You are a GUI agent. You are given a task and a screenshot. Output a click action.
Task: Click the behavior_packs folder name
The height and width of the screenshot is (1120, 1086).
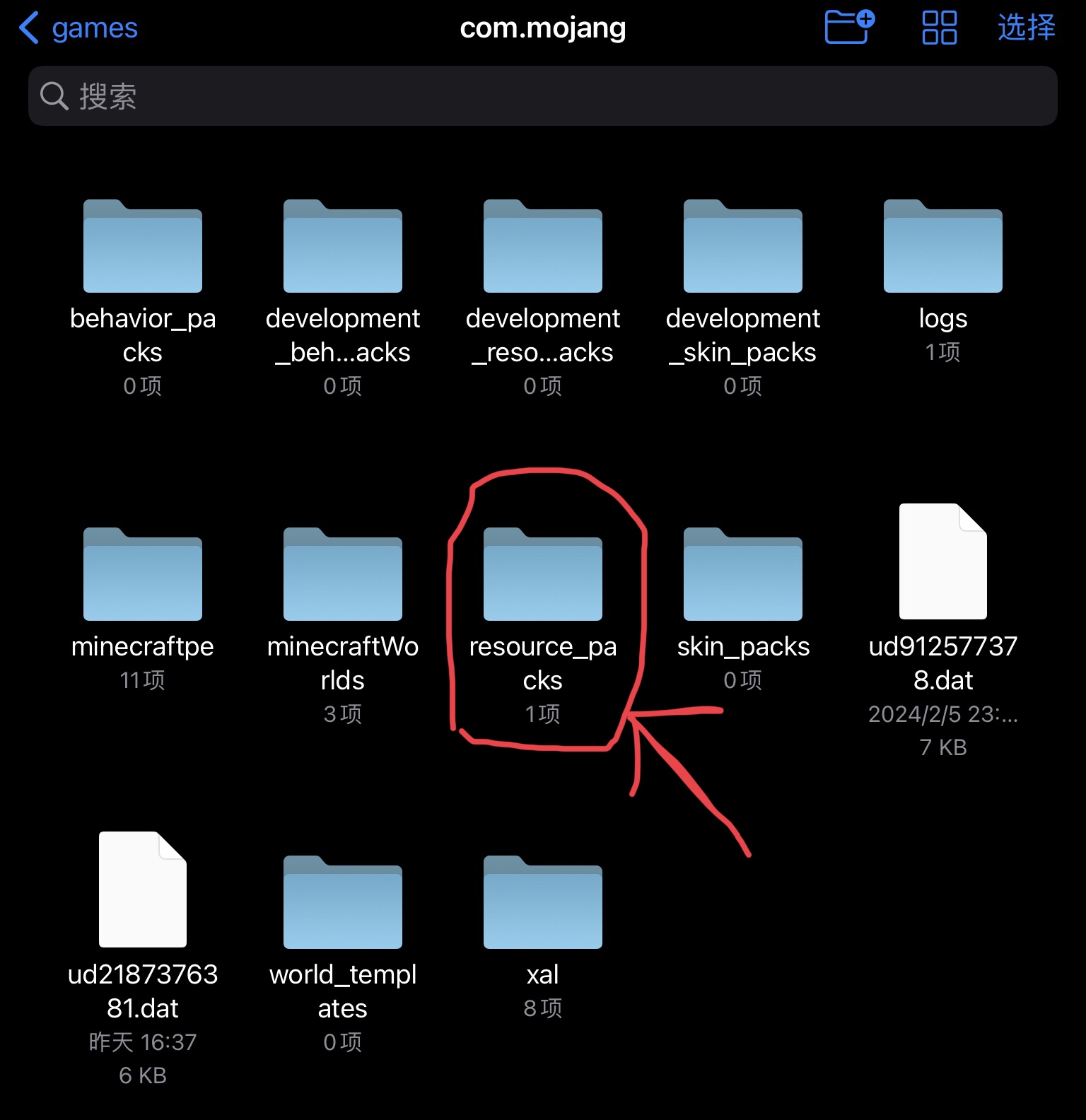tap(143, 335)
